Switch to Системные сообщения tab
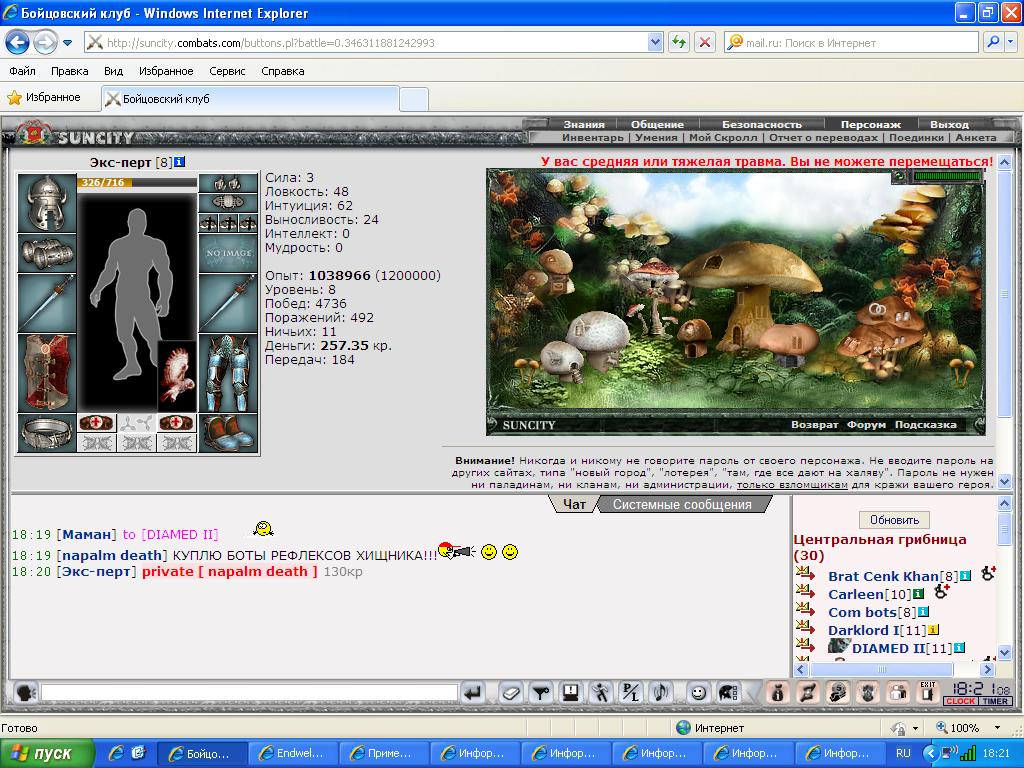This screenshot has height=768, width=1024. (682, 504)
